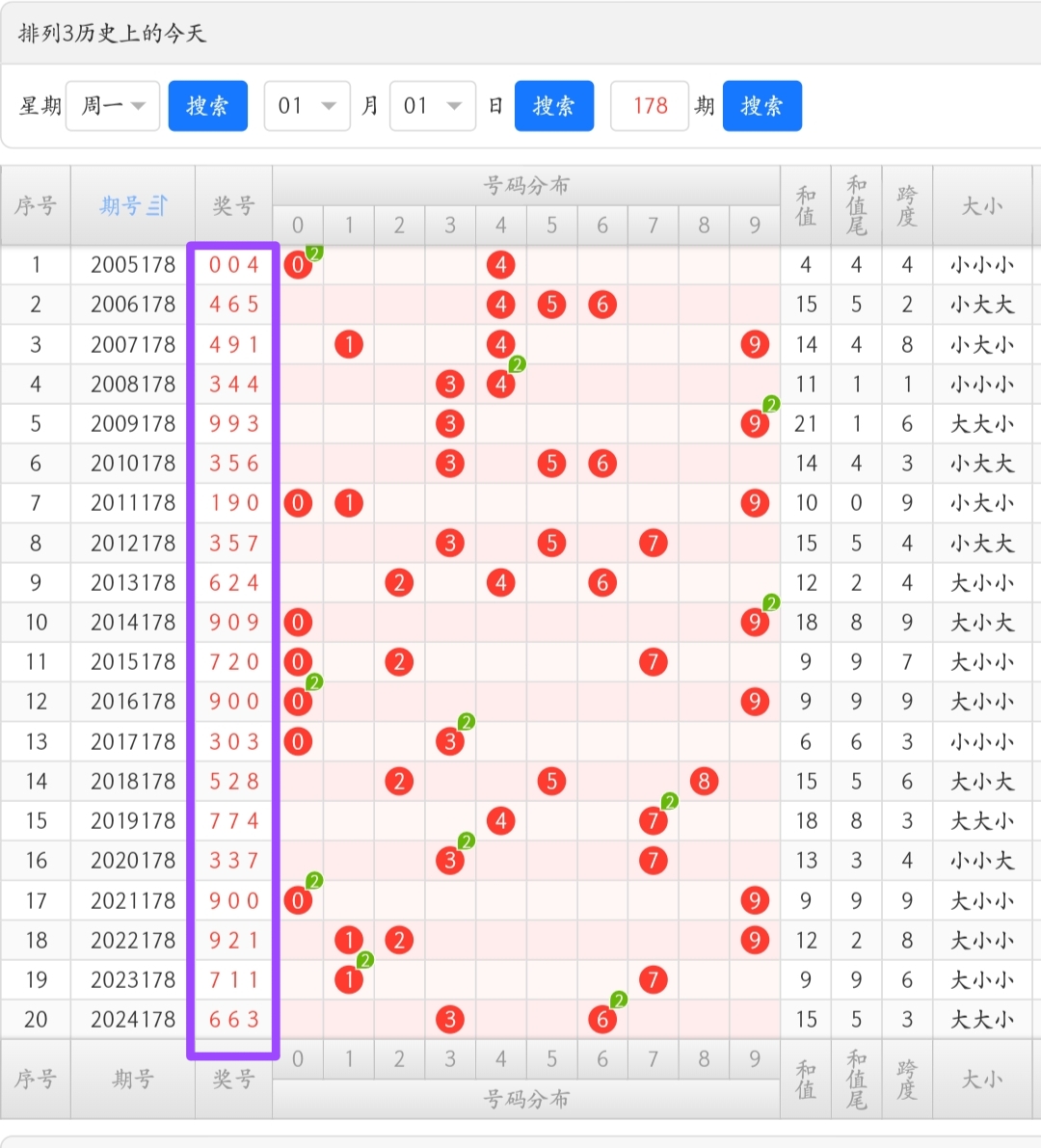Select issue number 2006178
Viewport: 1041px width, 1148px height.
click(x=133, y=305)
